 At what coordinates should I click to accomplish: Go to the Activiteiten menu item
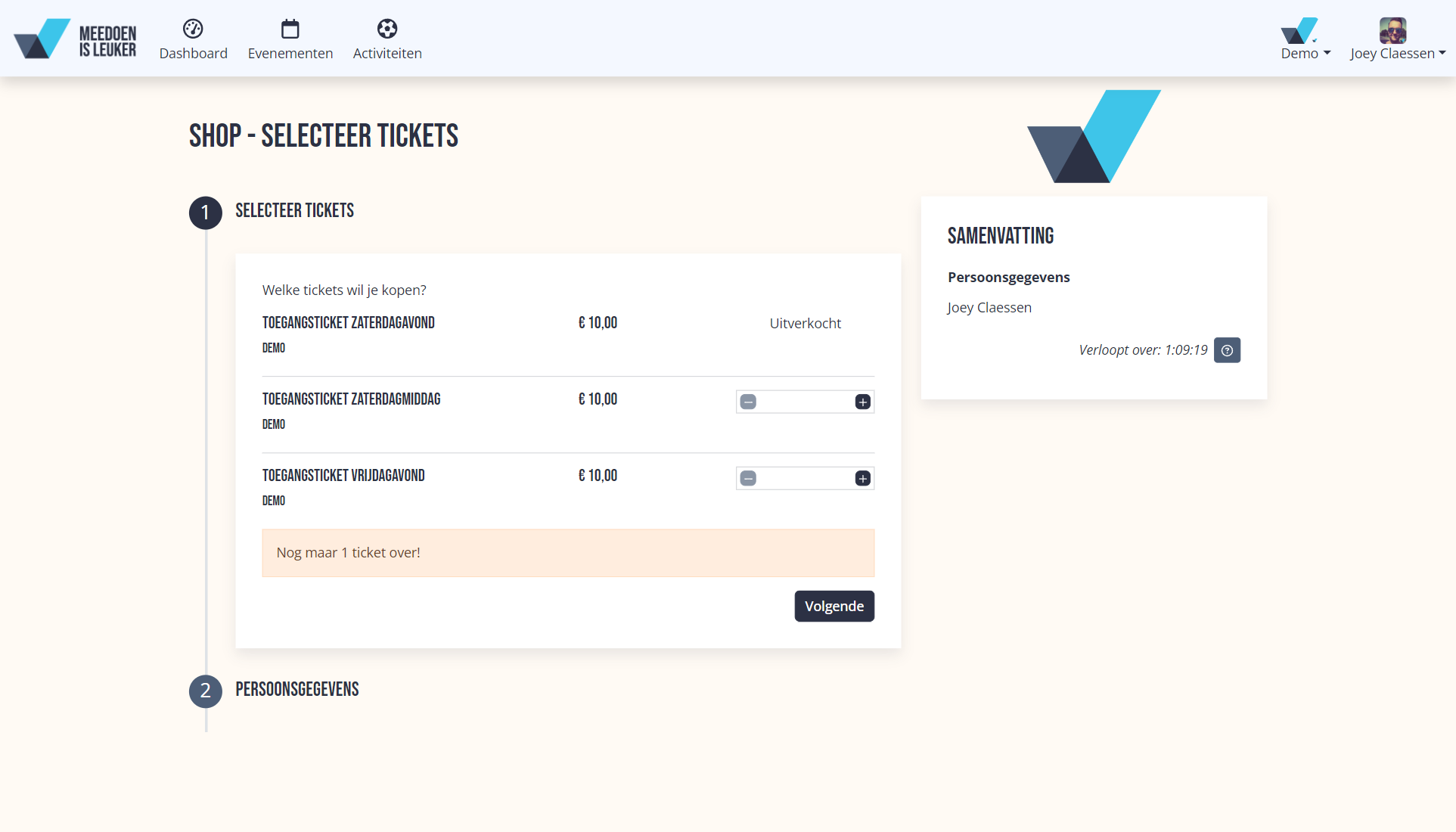pos(387,53)
